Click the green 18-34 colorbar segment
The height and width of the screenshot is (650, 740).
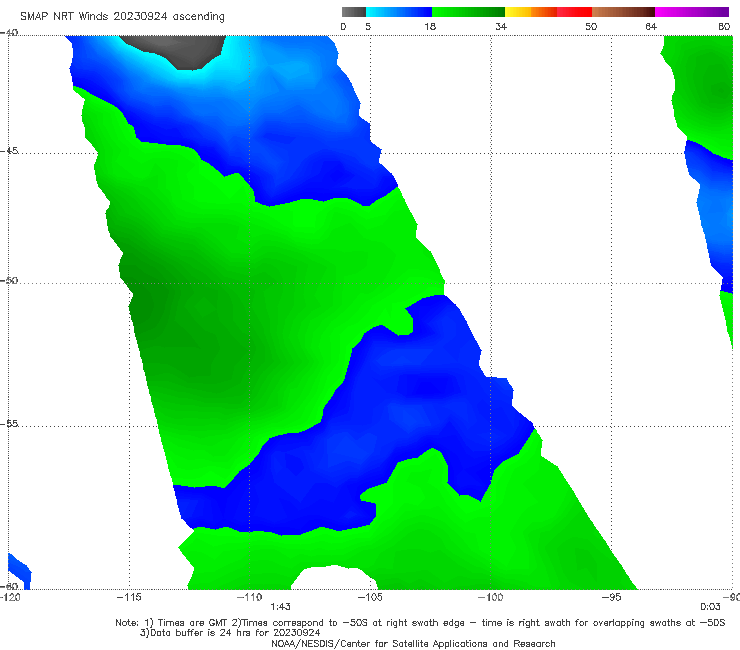tap(468, 12)
